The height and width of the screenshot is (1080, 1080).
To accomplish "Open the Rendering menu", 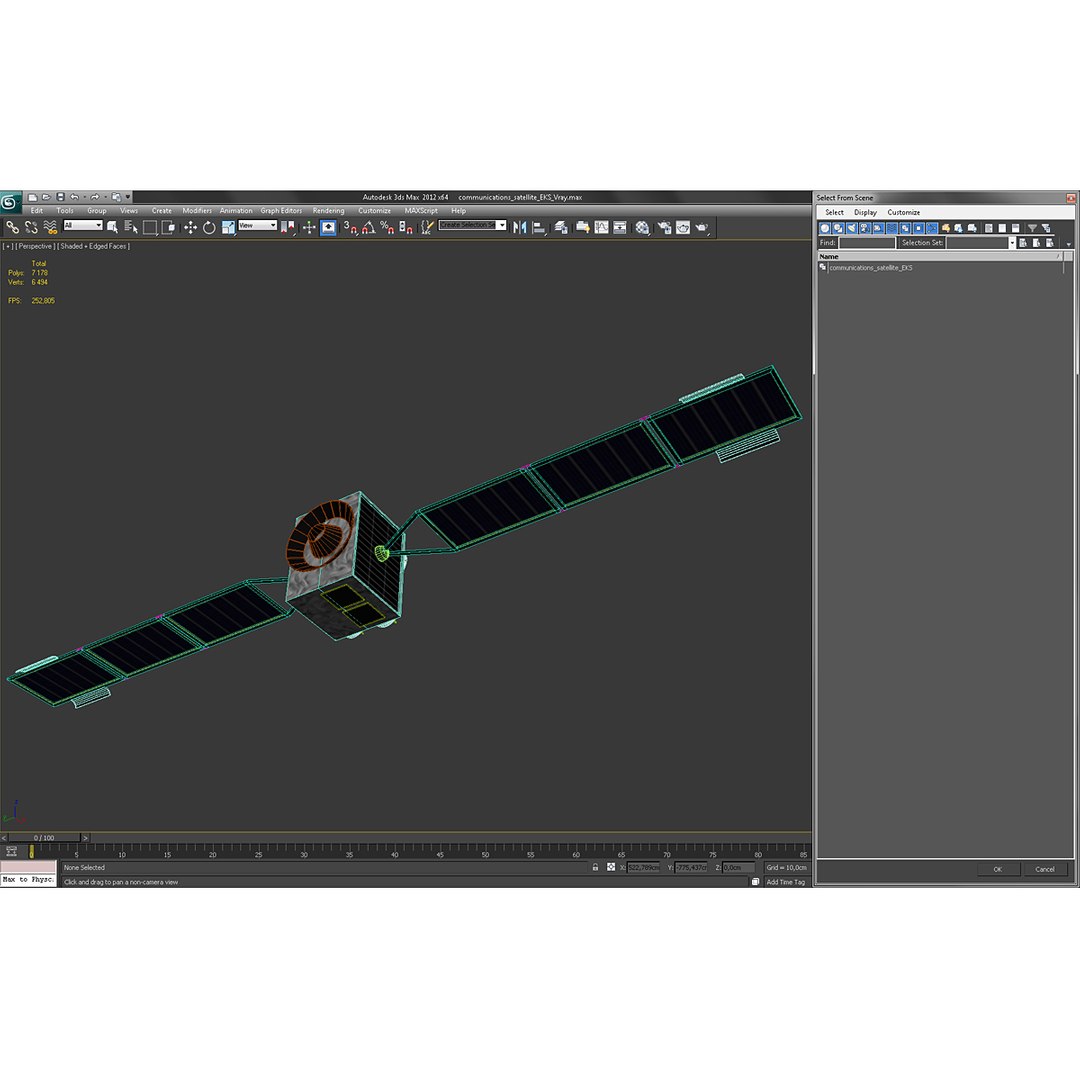I will [x=329, y=211].
